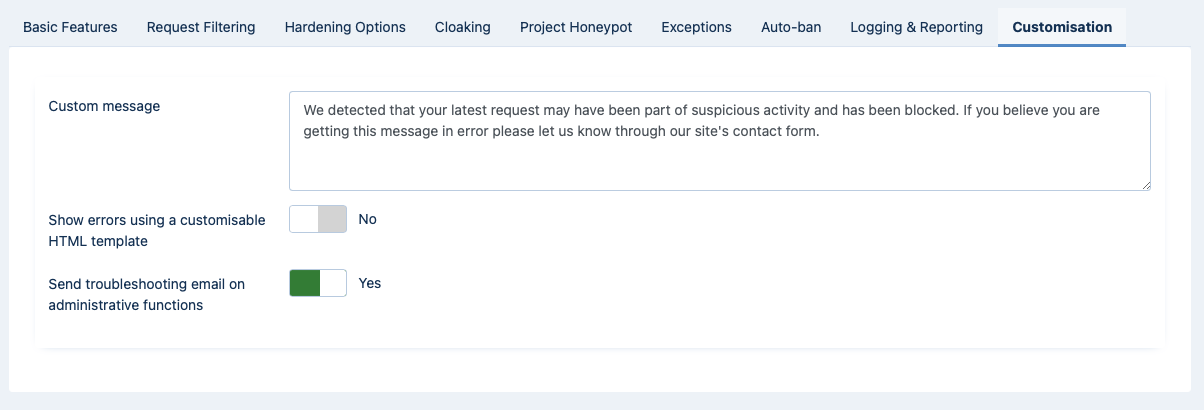
Task: Go to the Hardening Options tab
Action: pyautogui.click(x=345, y=27)
